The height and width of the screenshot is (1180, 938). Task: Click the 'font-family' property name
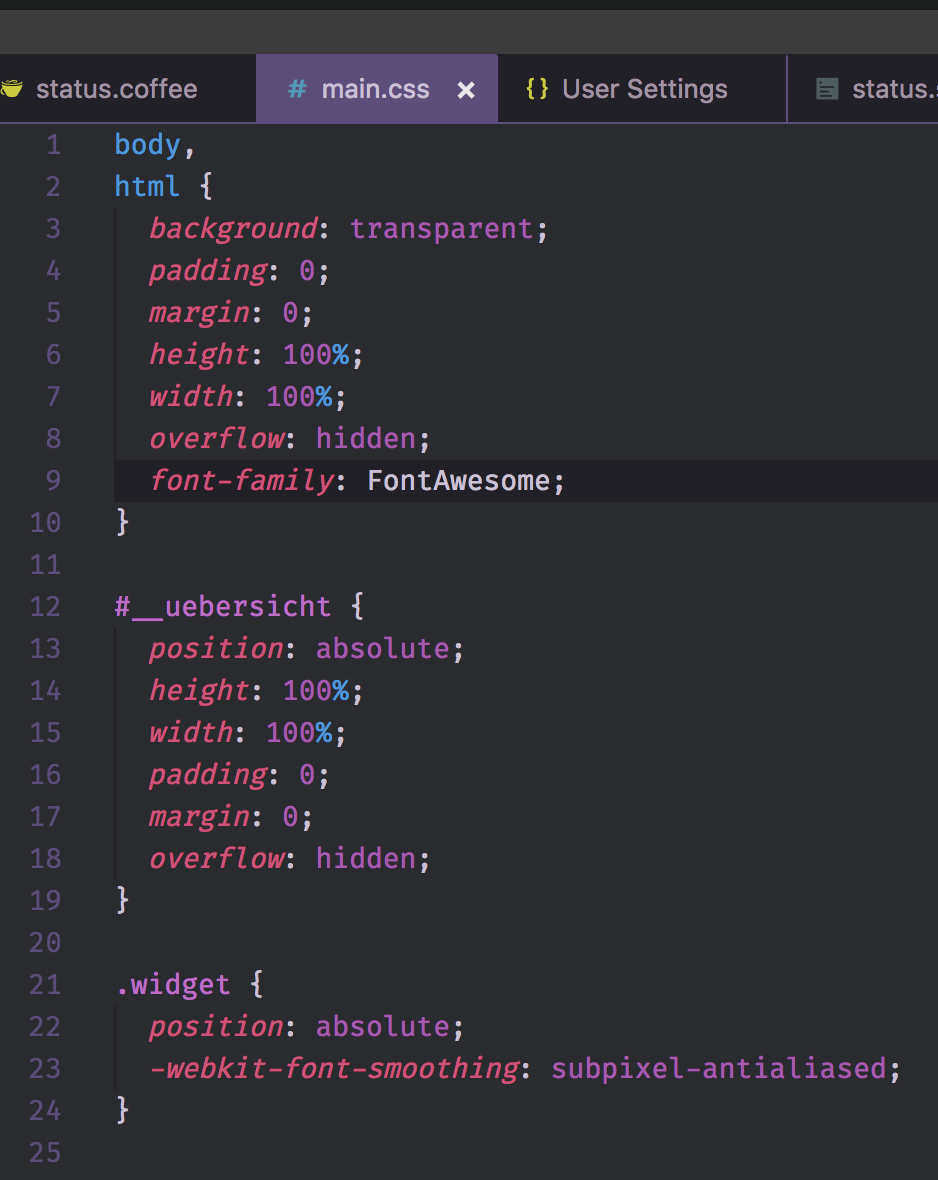pyautogui.click(x=242, y=480)
